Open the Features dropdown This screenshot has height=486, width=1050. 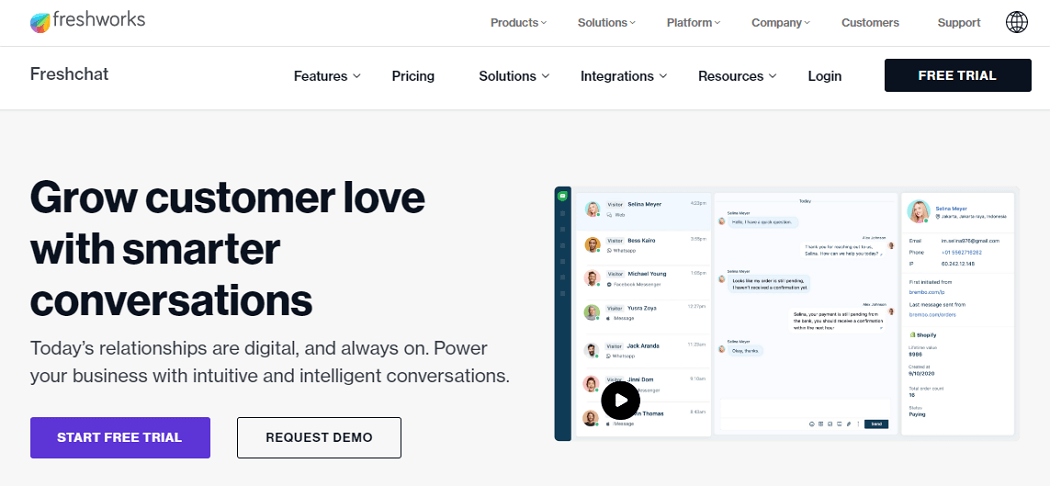pyautogui.click(x=327, y=76)
